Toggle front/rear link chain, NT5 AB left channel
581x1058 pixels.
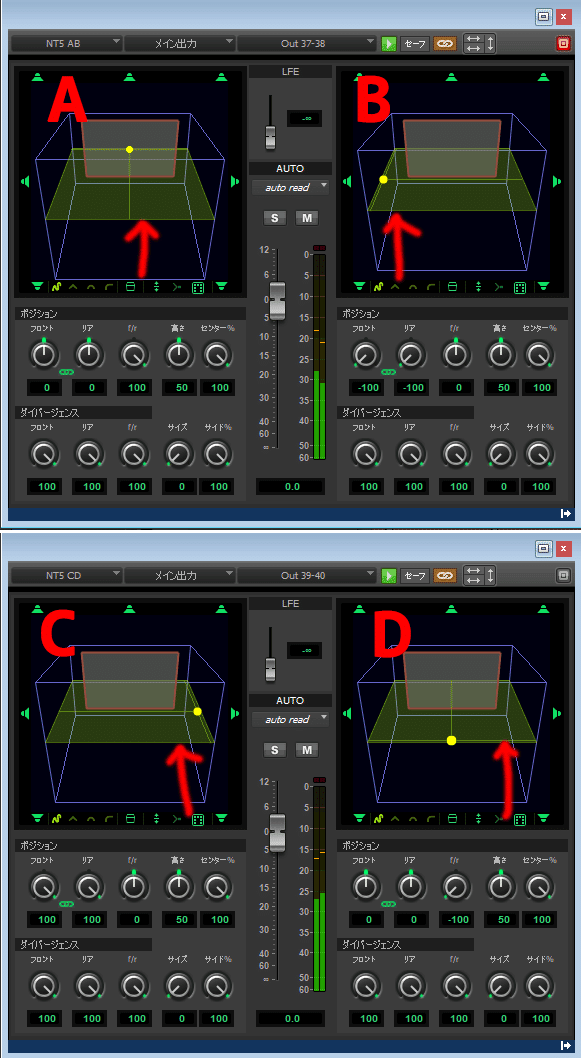tap(67, 372)
